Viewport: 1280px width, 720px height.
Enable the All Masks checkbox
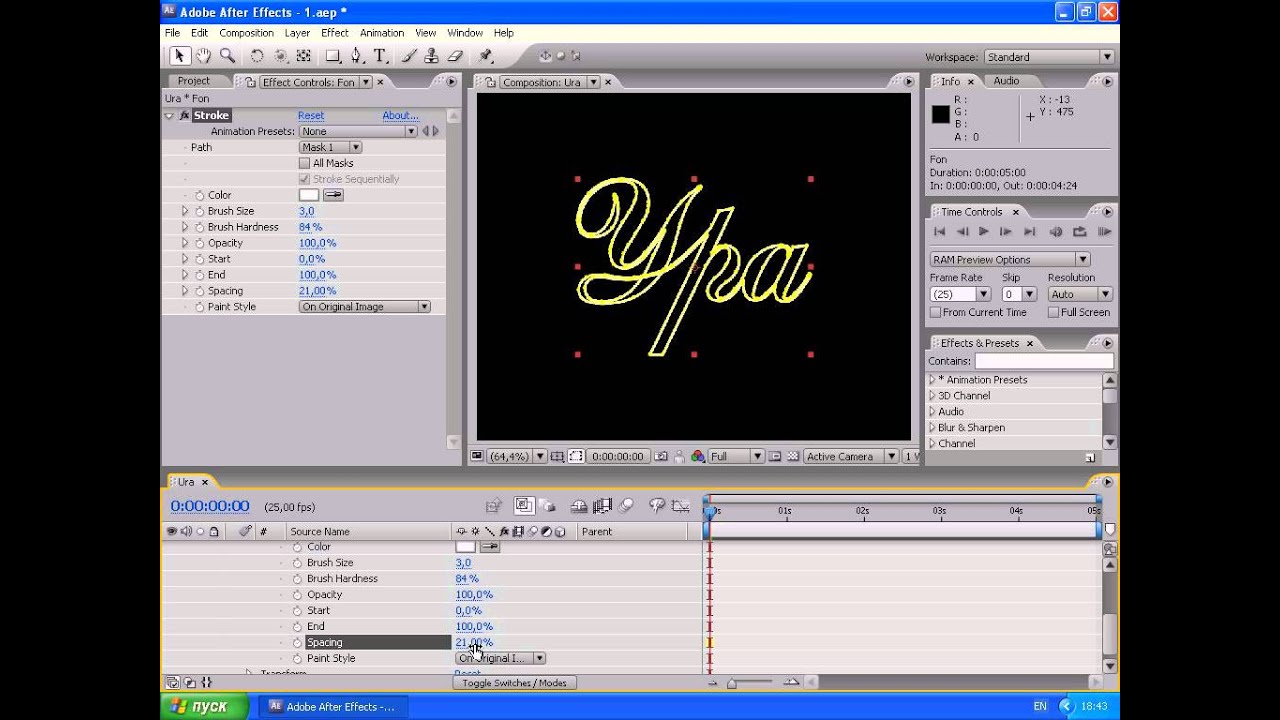tap(304, 163)
